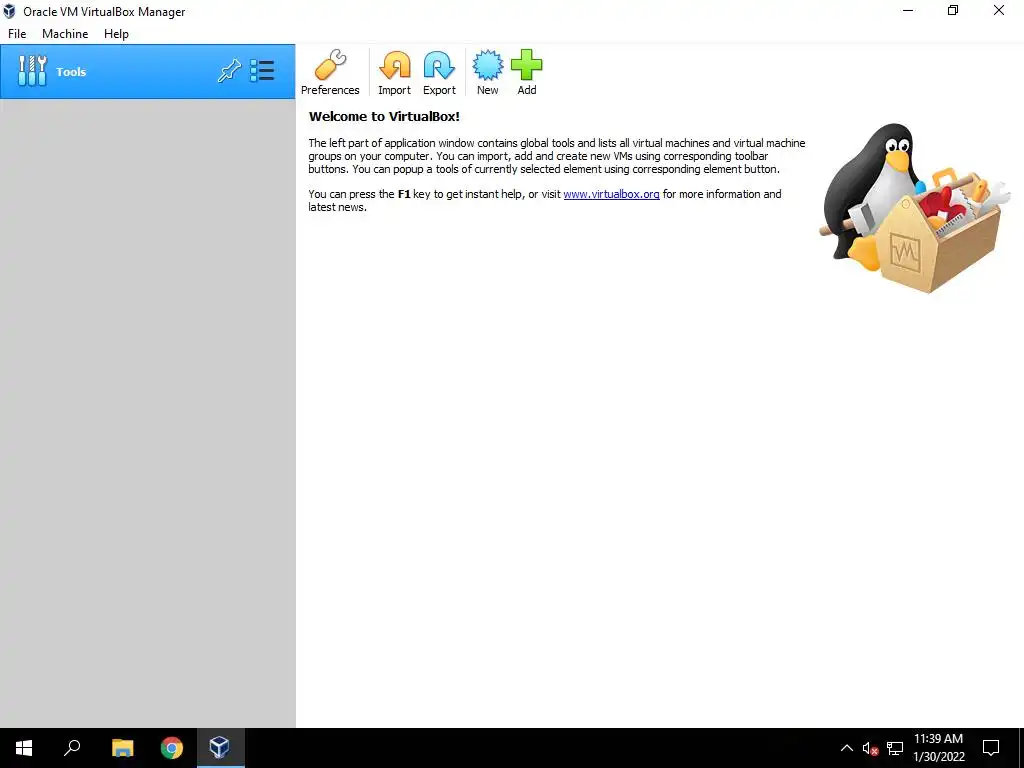Open the notification center icon
1024x768 pixels.
(991, 748)
